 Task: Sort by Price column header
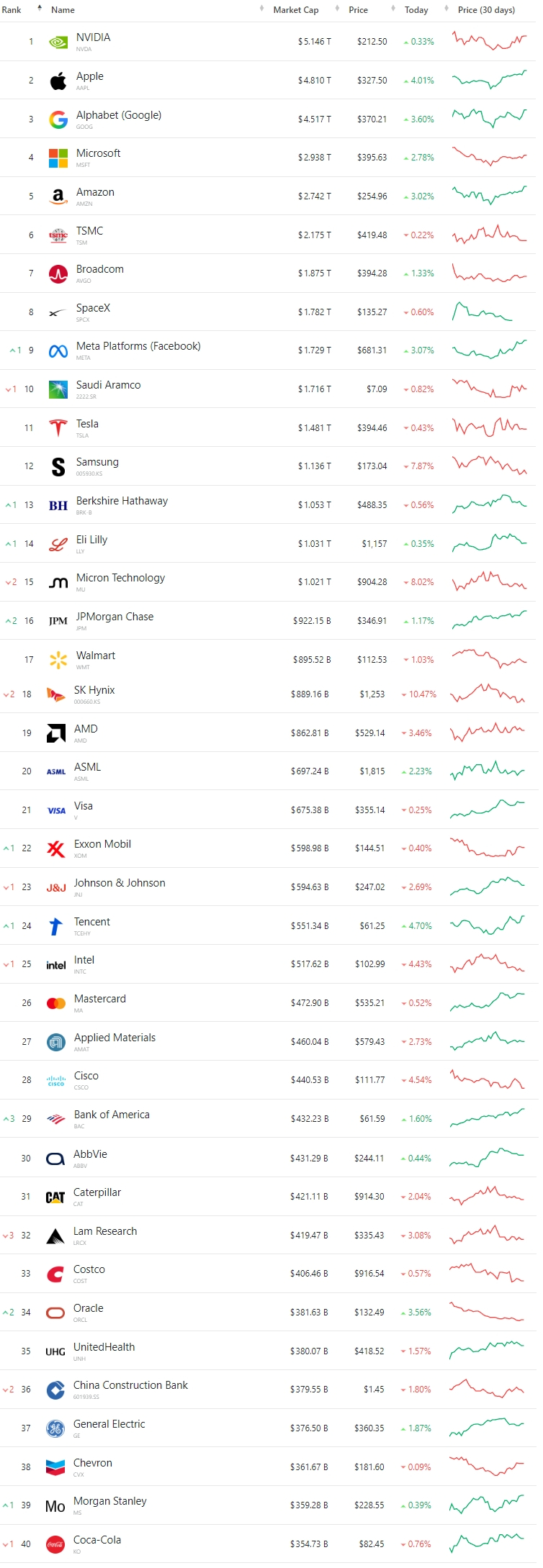pyautogui.click(x=358, y=10)
